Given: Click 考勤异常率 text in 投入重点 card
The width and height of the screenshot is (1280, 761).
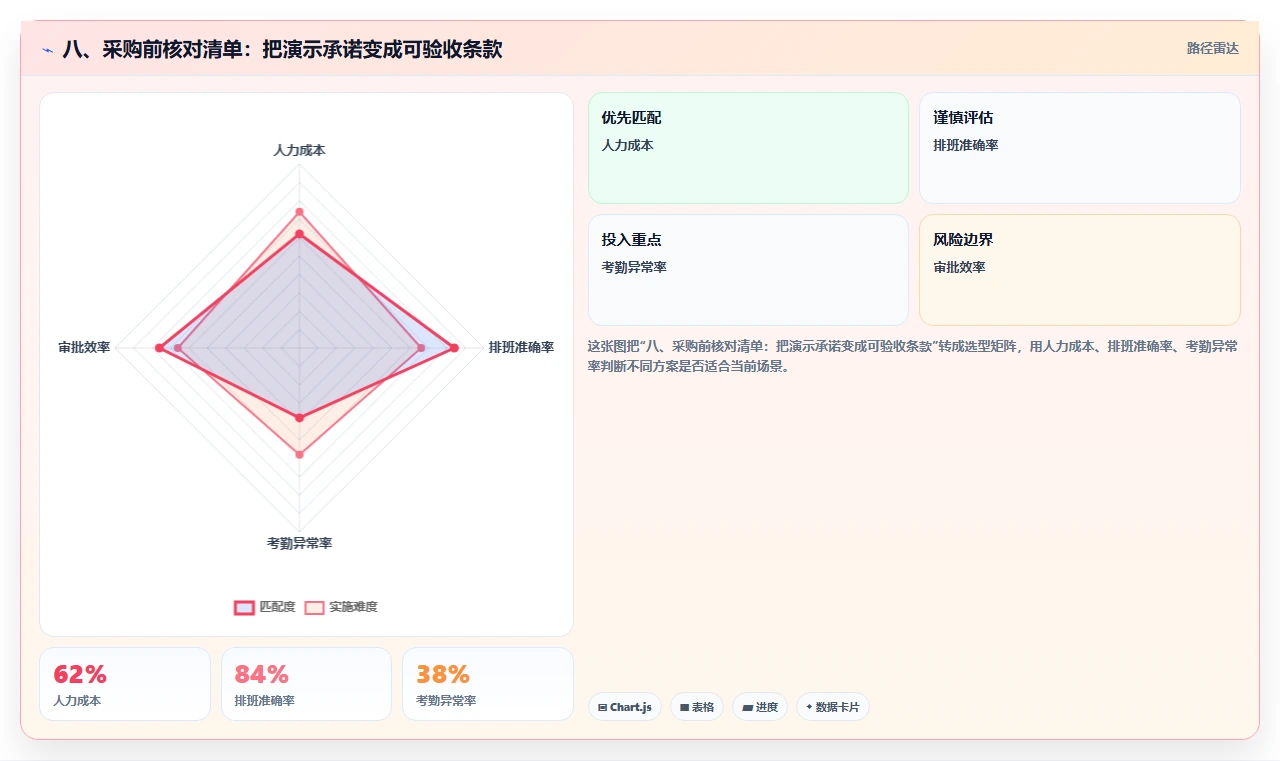Looking at the screenshot, I should click(x=634, y=267).
